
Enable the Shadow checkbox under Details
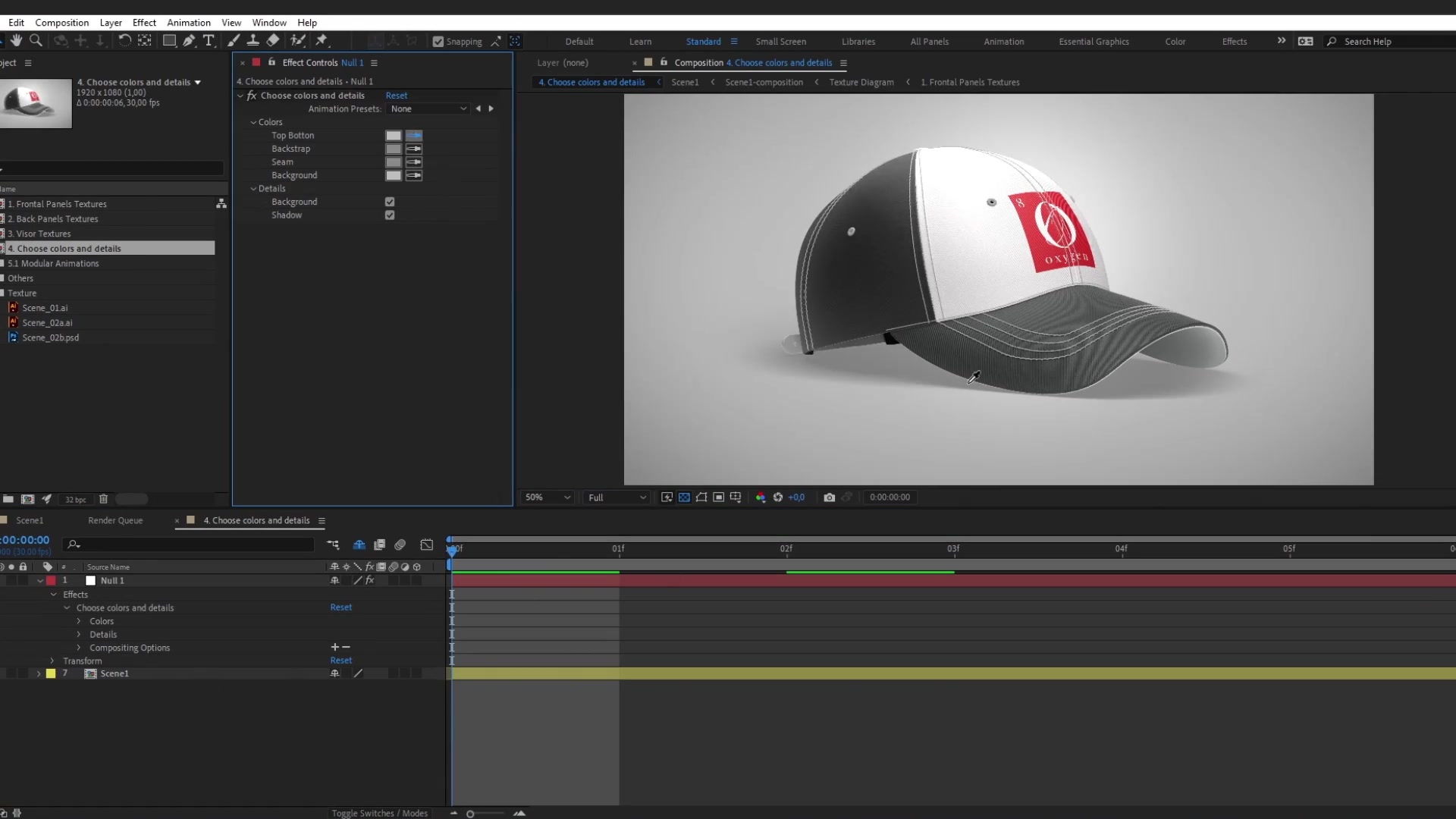coord(390,215)
